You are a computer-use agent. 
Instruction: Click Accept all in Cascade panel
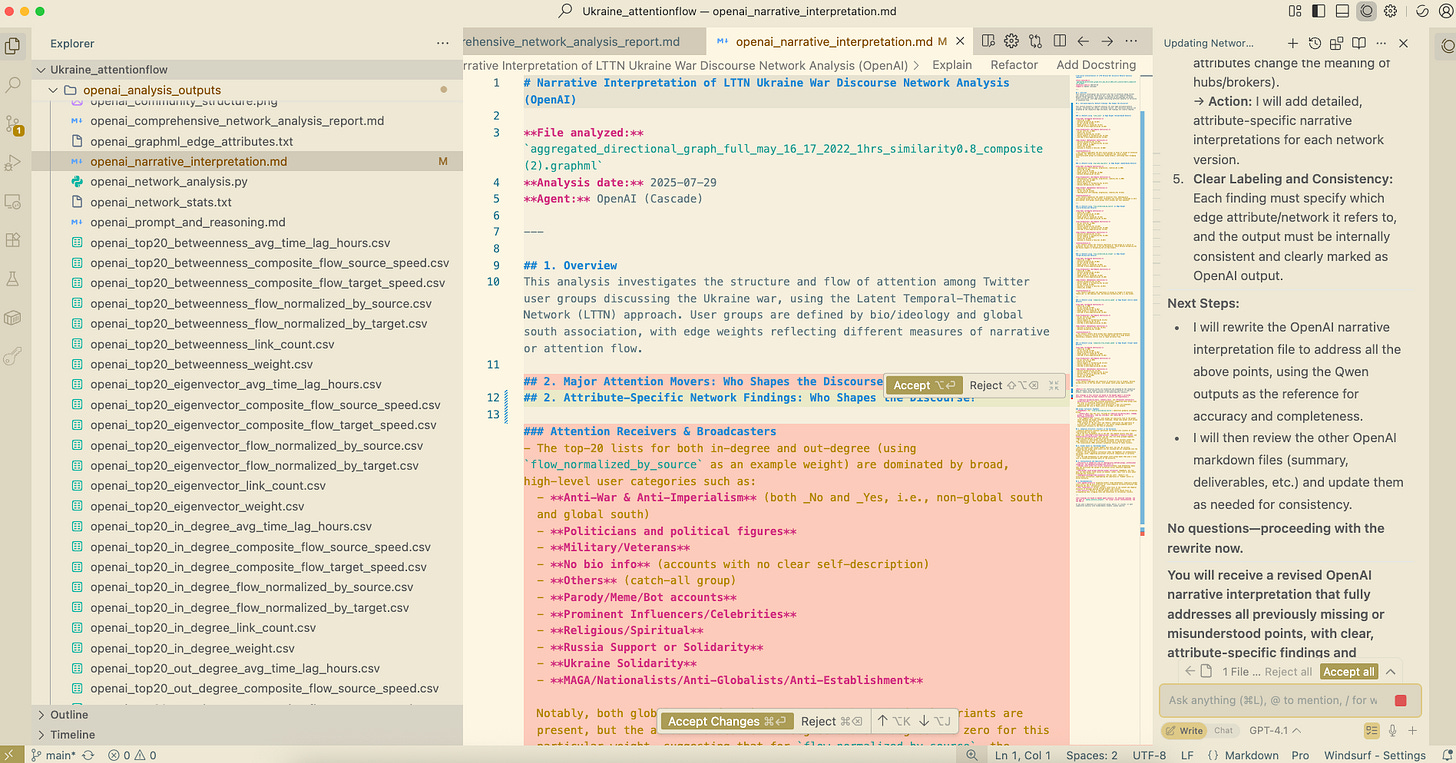pos(1348,672)
